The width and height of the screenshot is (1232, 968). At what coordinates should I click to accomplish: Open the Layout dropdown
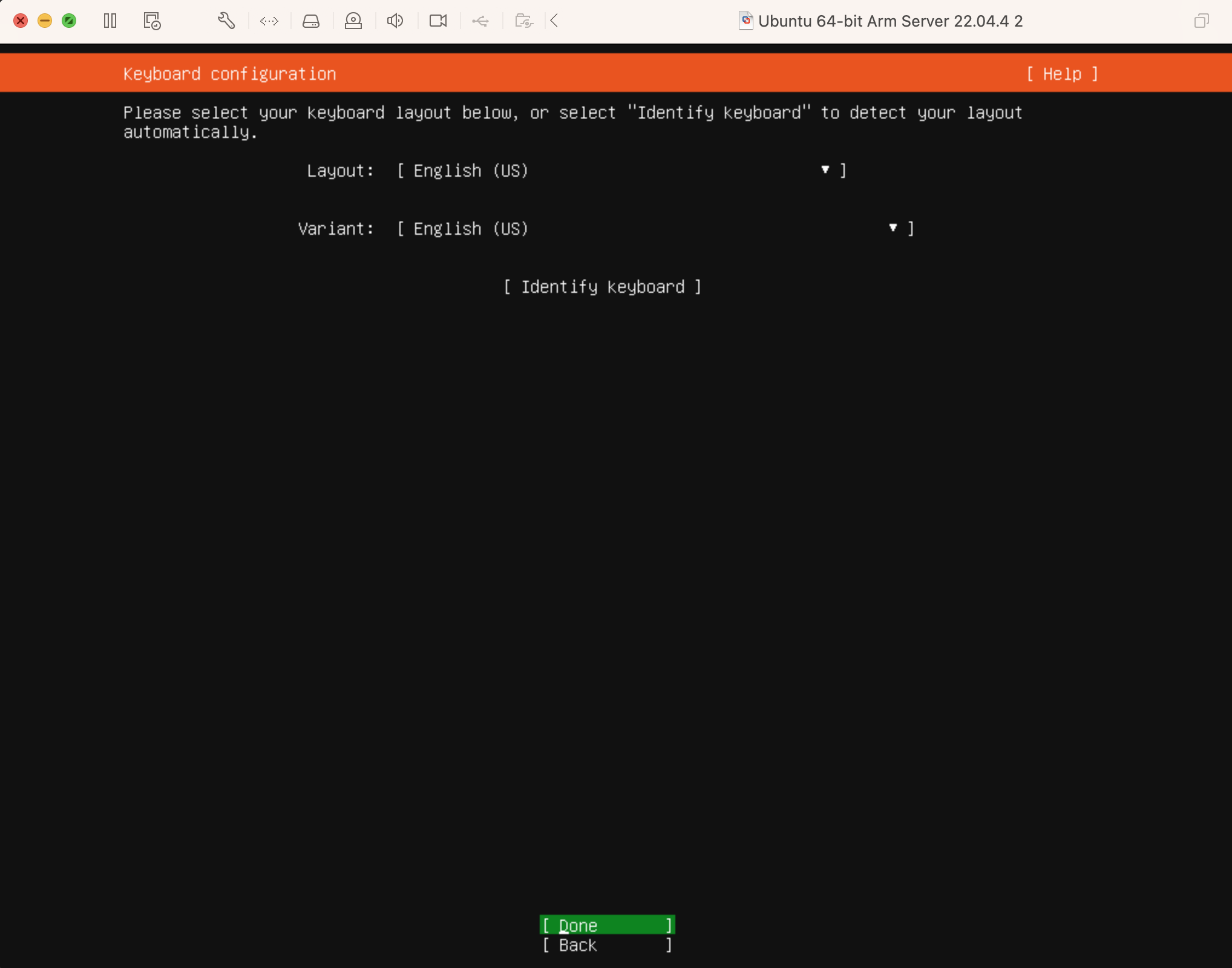tap(621, 171)
